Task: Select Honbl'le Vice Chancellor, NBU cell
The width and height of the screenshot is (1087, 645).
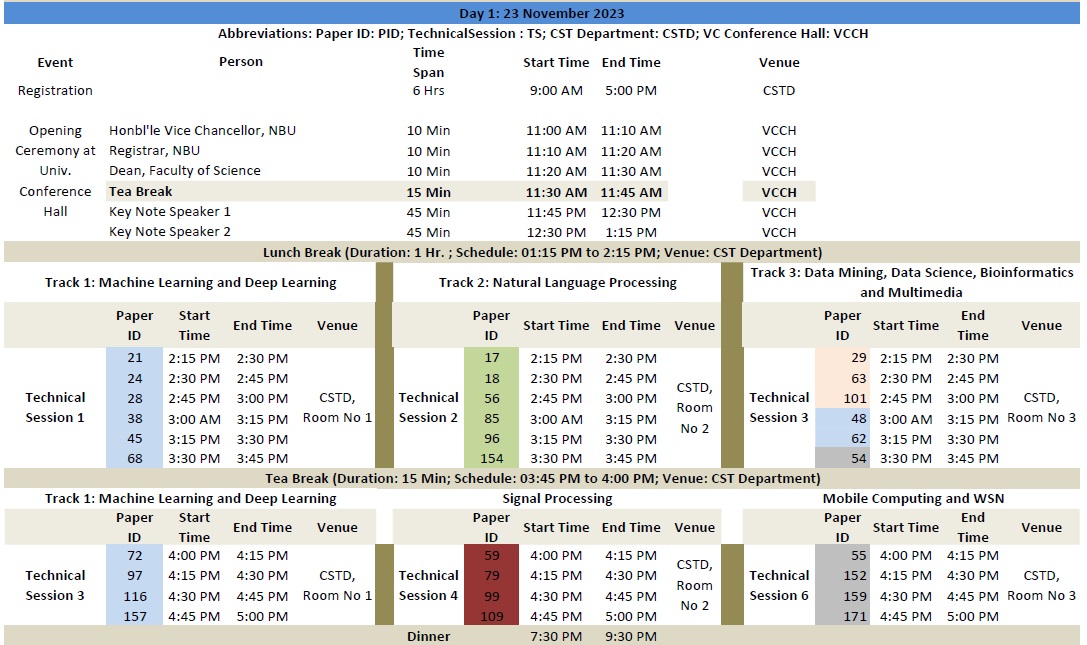Action: [202, 131]
